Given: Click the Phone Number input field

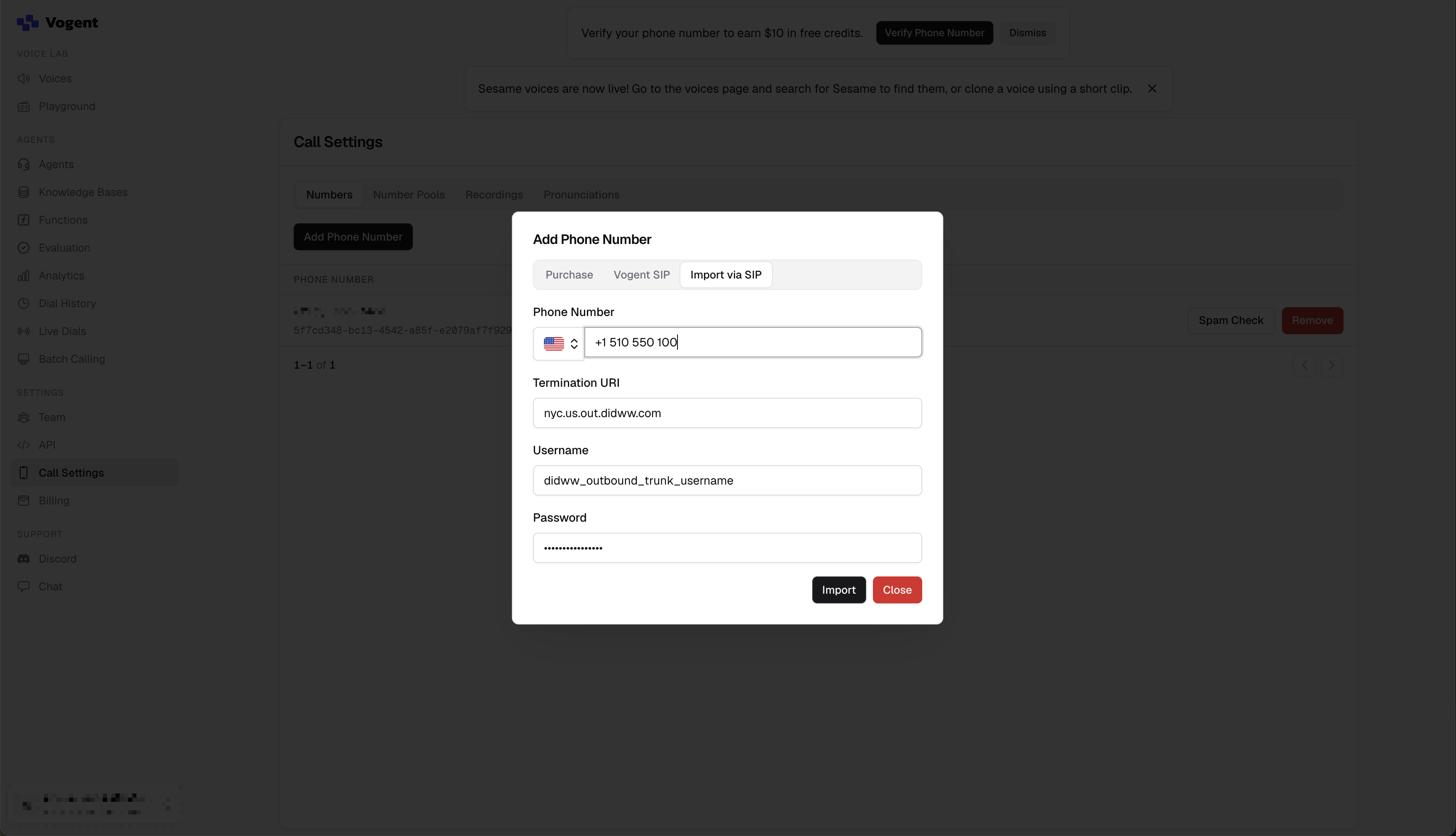Looking at the screenshot, I should (753, 342).
